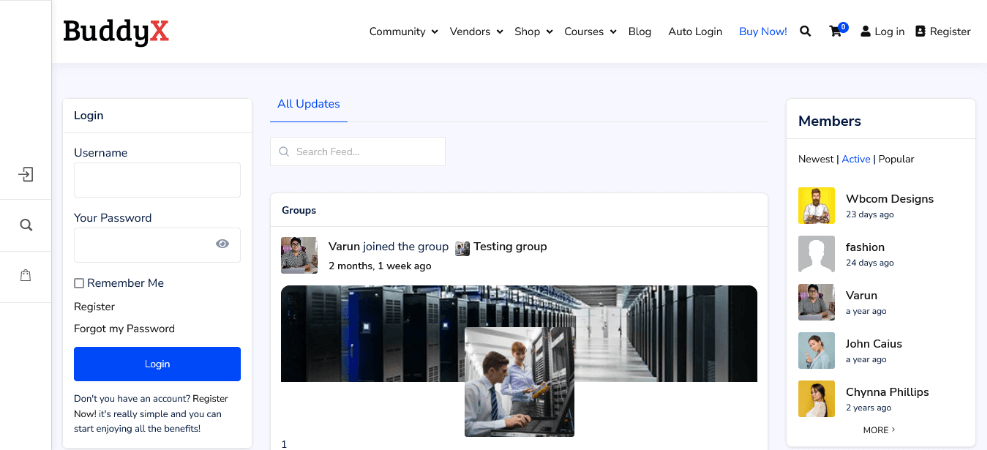Show Newest members
Viewport: 987px width, 450px height.
pos(816,159)
